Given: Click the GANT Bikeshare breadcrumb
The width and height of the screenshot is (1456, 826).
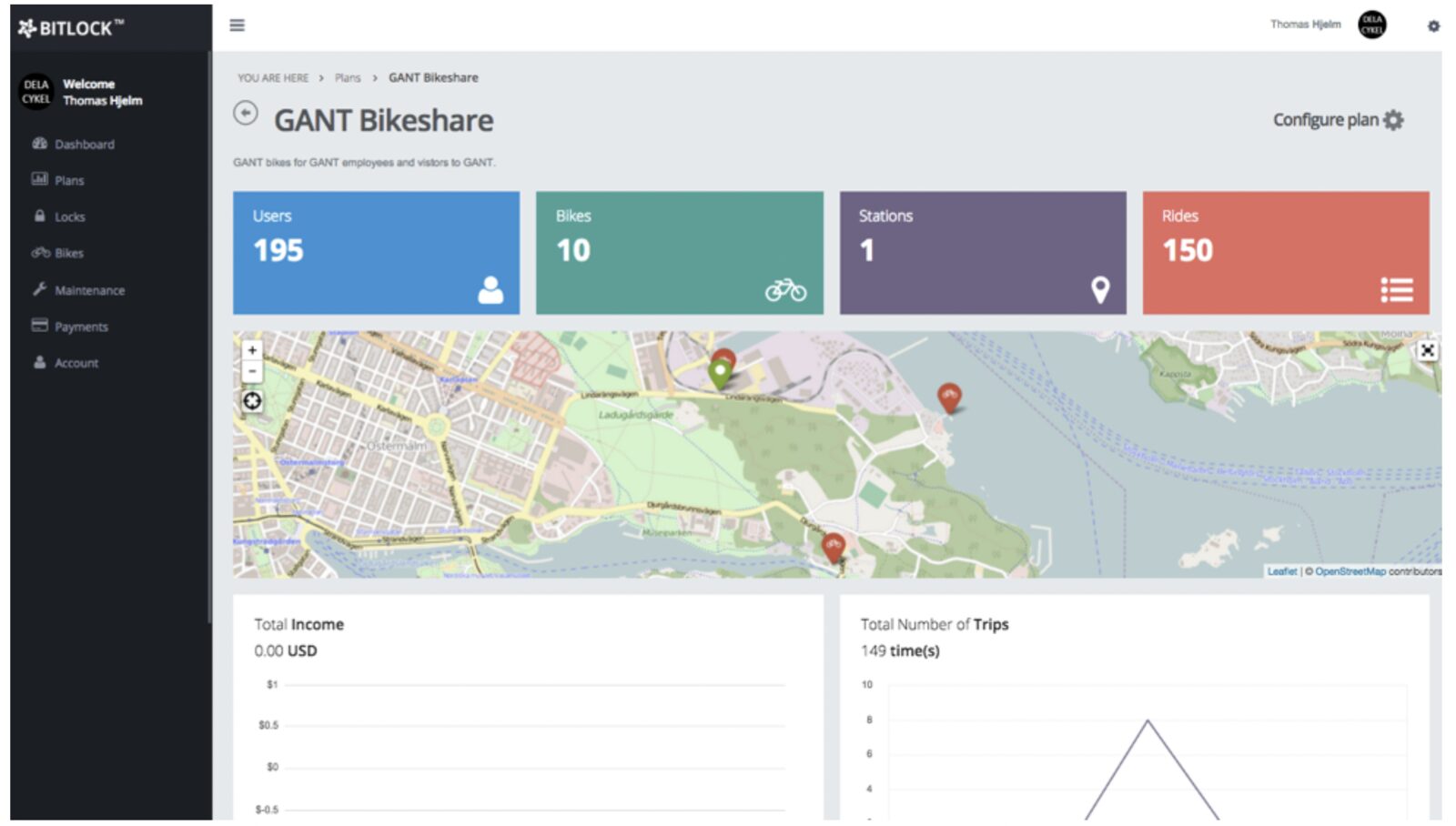Looking at the screenshot, I should (x=433, y=78).
